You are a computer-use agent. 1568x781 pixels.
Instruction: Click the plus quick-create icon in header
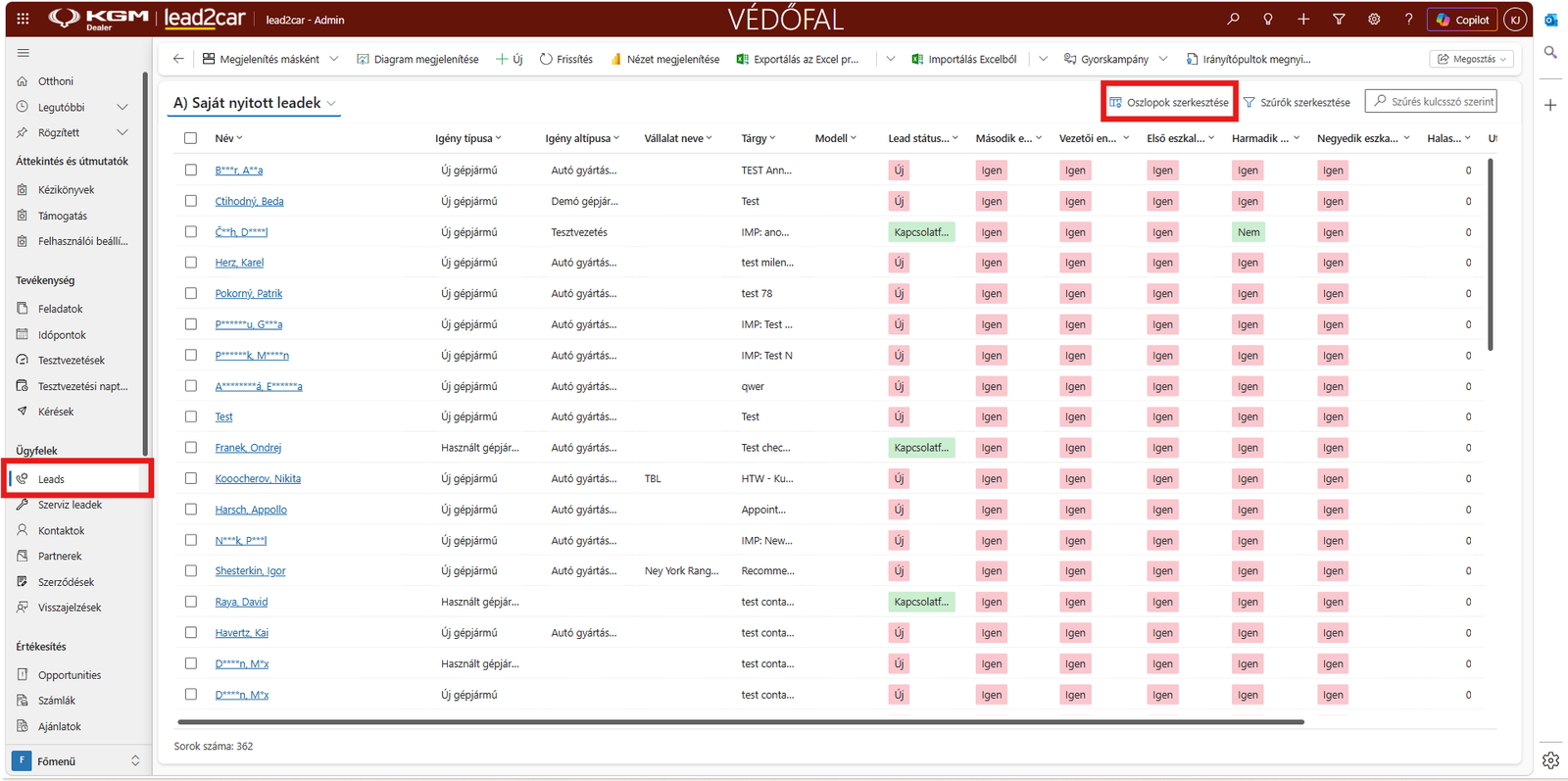tap(1303, 19)
